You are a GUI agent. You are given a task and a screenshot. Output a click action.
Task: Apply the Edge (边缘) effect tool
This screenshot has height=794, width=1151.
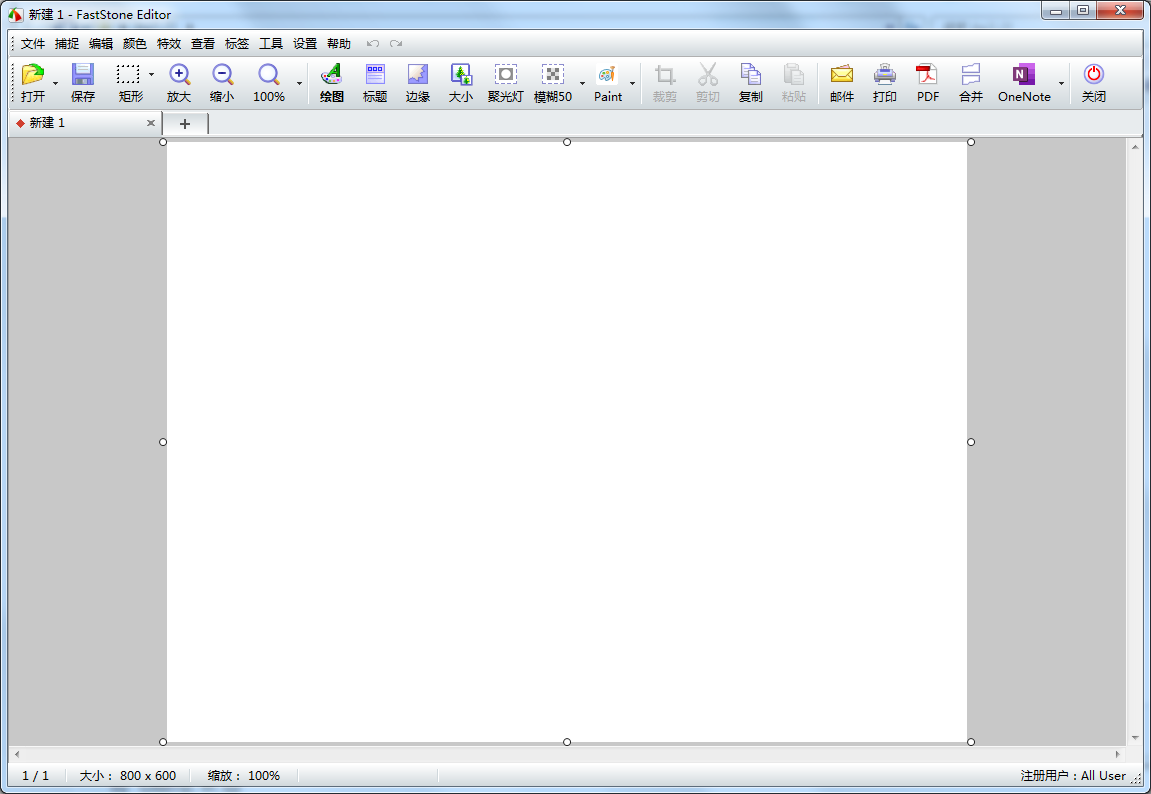pos(417,76)
